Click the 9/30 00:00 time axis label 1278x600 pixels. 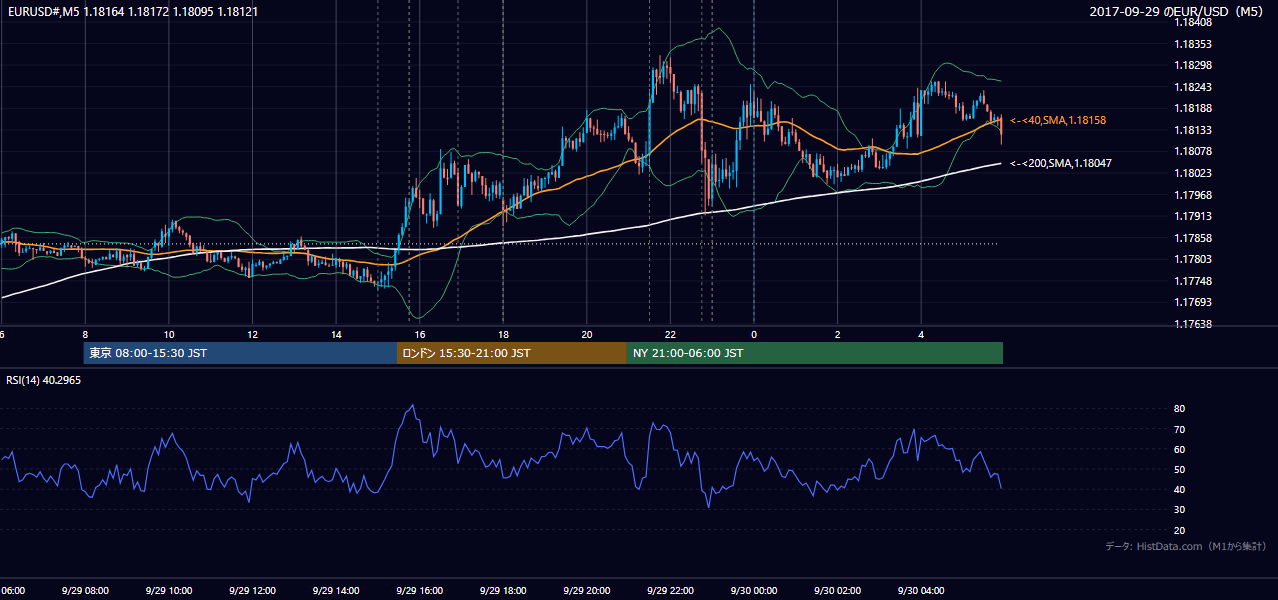coord(753,590)
